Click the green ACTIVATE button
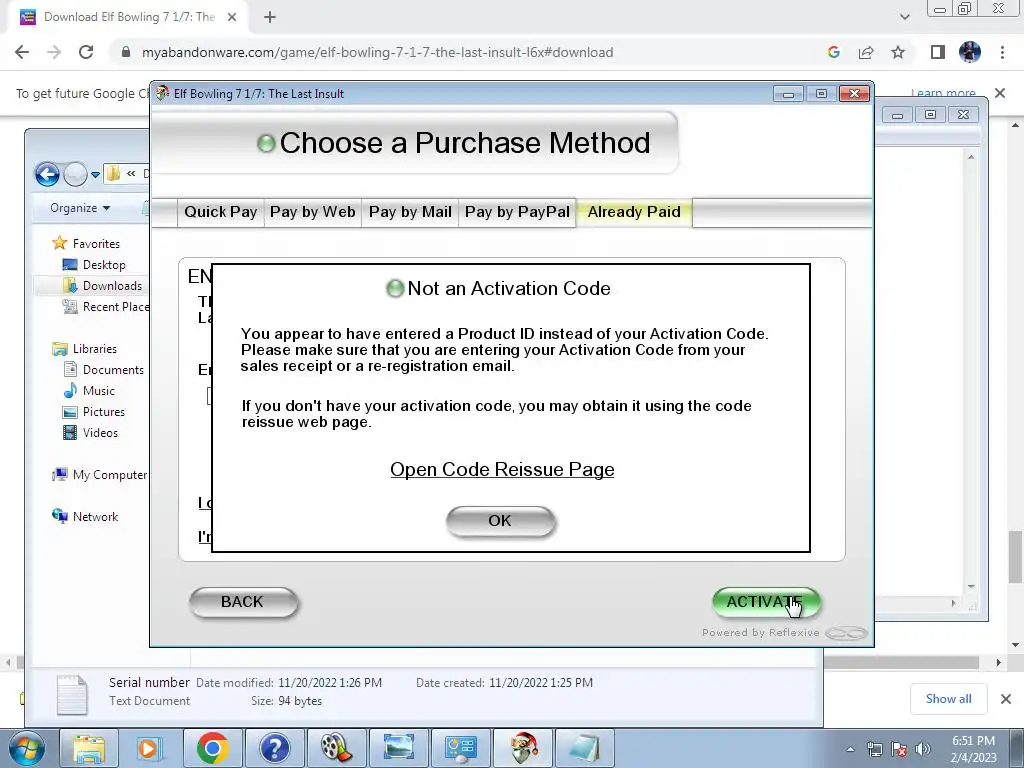This screenshot has width=1024, height=768. [x=766, y=602]
